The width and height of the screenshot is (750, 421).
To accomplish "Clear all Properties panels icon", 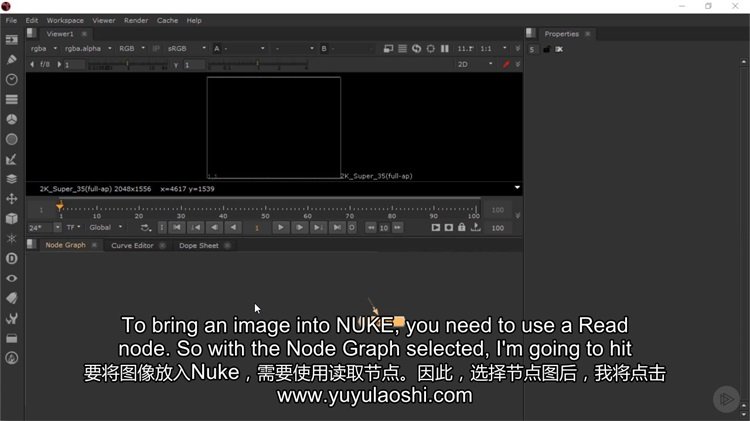I will [x=559, y=49].
